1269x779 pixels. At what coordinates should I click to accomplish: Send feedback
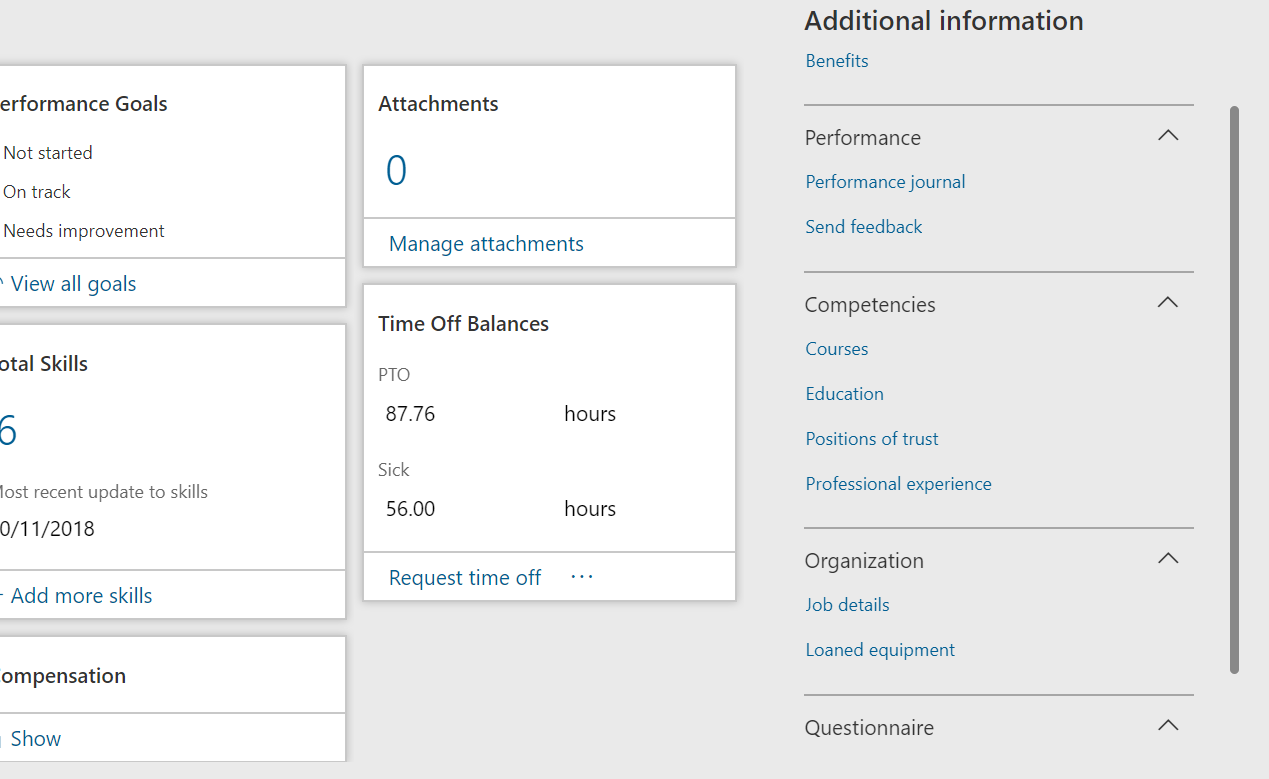point(863,226)
